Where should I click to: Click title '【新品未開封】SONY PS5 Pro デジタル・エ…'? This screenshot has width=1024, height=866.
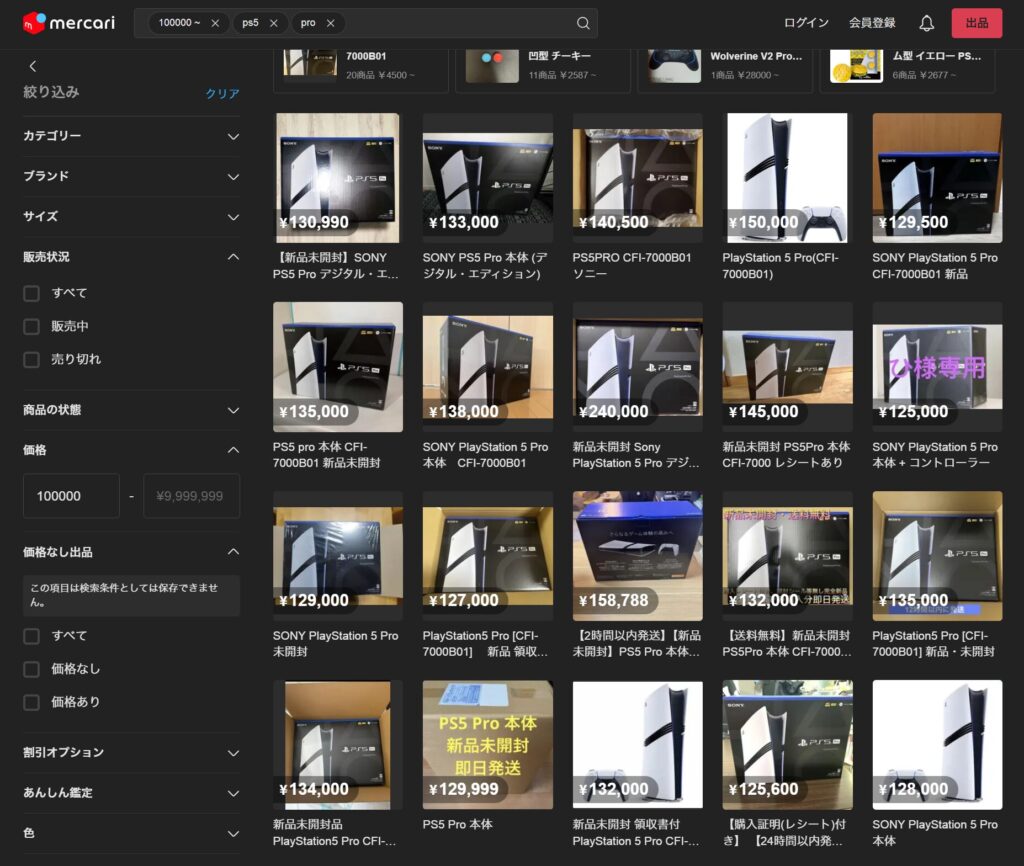[x=336, y=266]
